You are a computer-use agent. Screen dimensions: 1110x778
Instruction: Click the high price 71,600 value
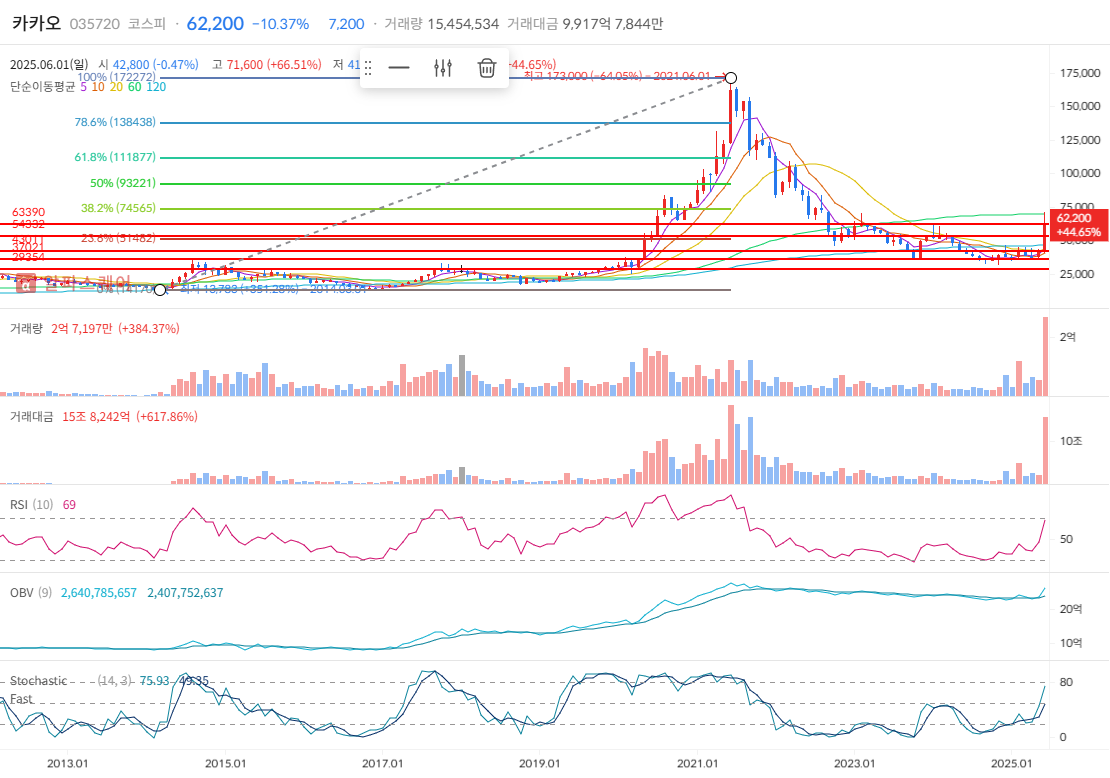point(244,64)
